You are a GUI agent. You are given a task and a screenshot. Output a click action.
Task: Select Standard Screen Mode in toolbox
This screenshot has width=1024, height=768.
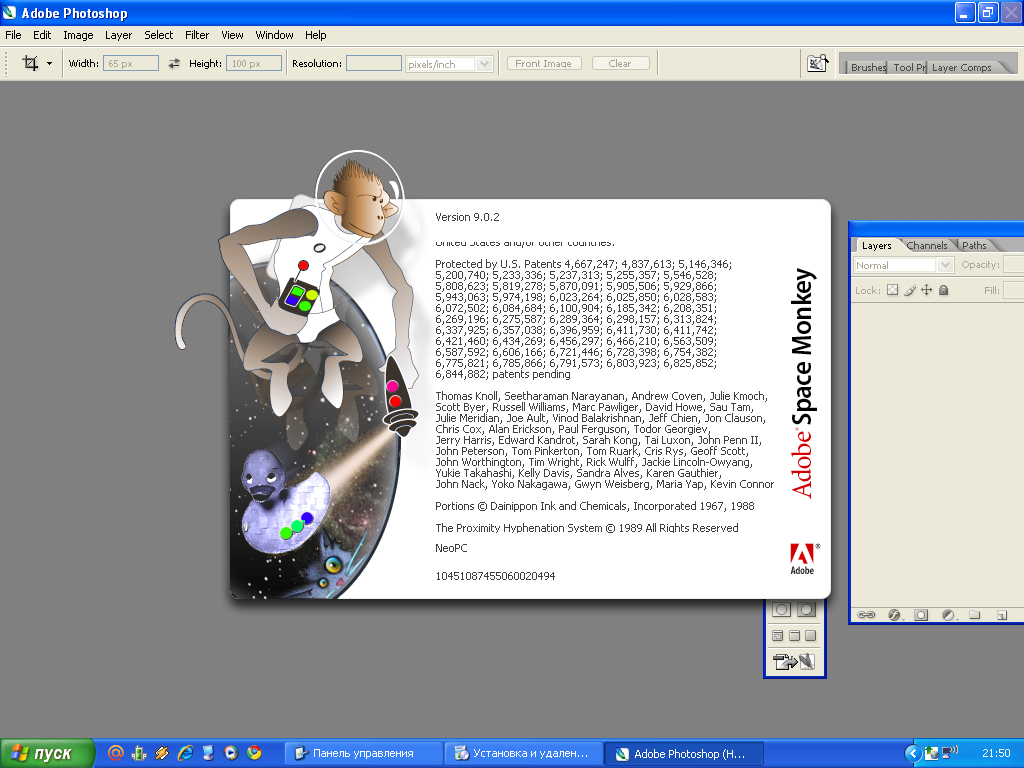pos(778,635)
